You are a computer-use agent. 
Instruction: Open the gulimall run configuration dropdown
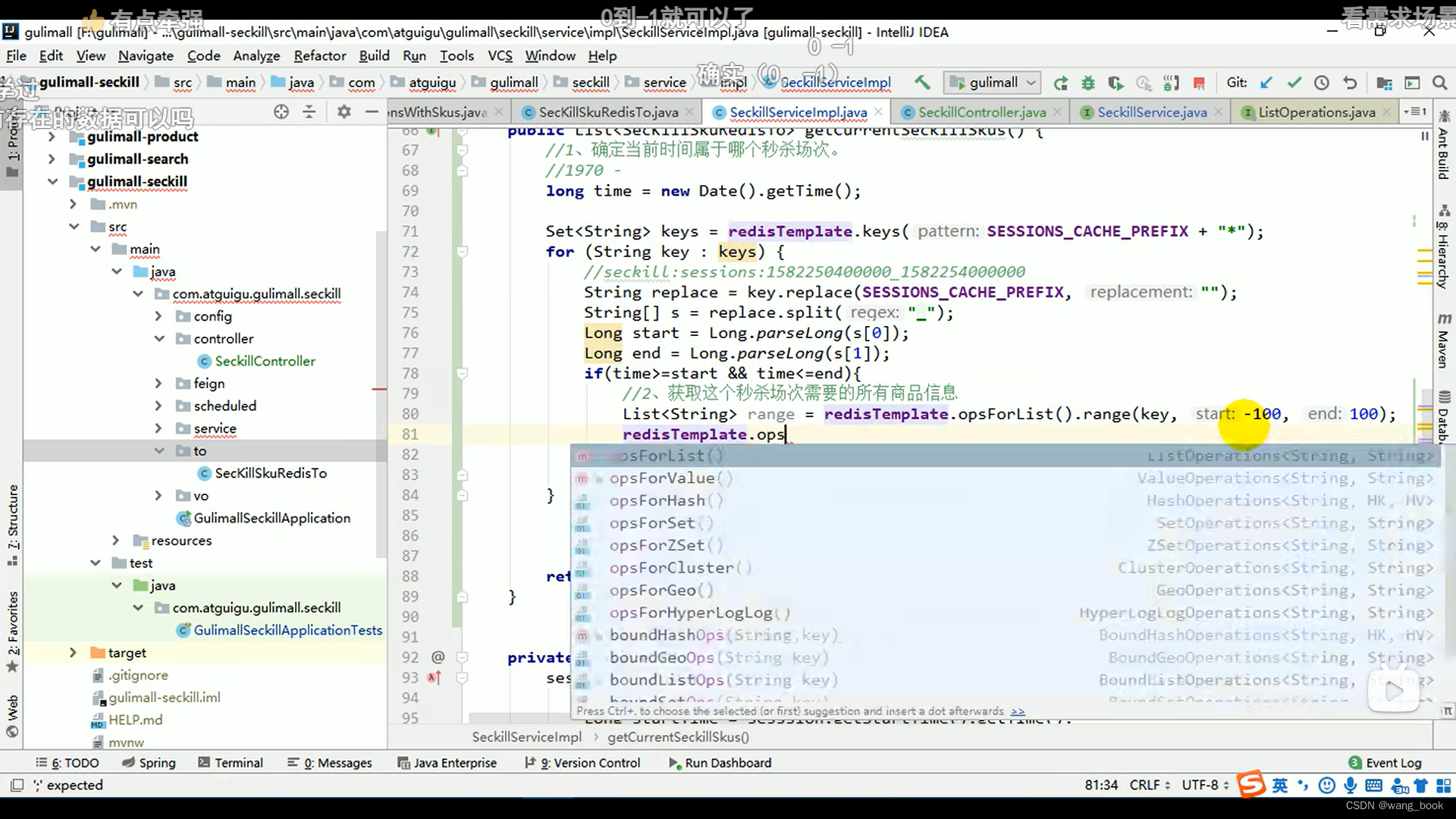(x=993, y=83)
